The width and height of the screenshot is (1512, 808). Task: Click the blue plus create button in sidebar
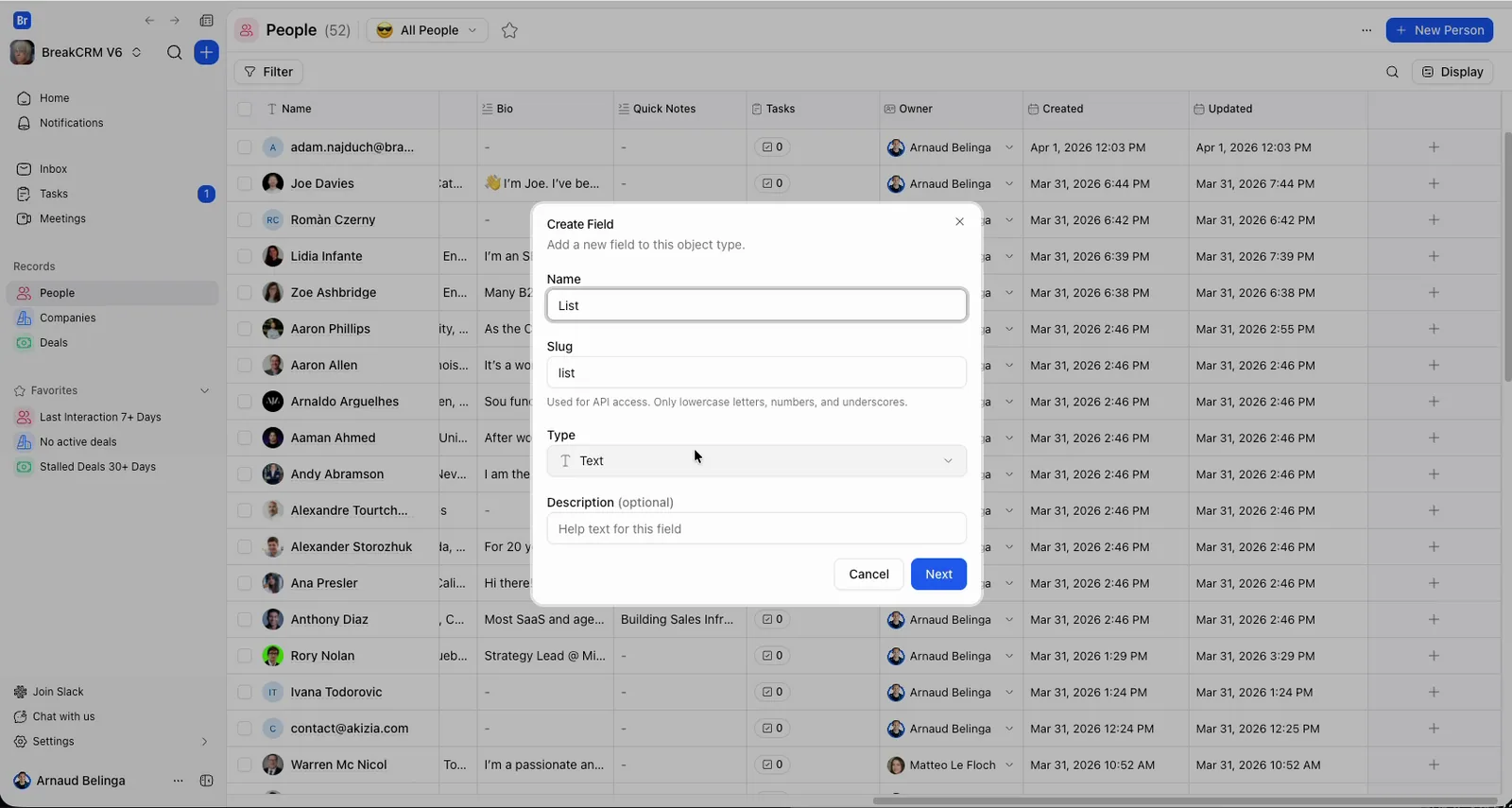pos(206,53)
